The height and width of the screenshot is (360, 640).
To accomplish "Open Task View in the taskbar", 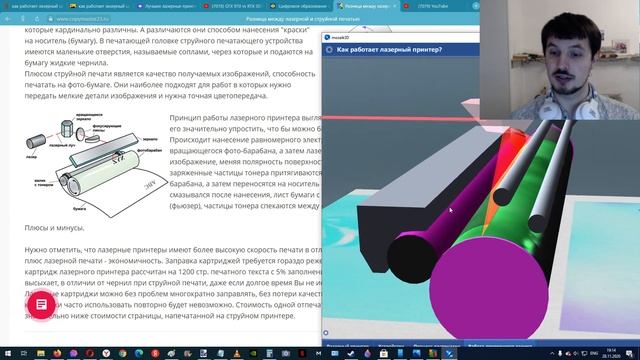I will [x=24, y=353].
